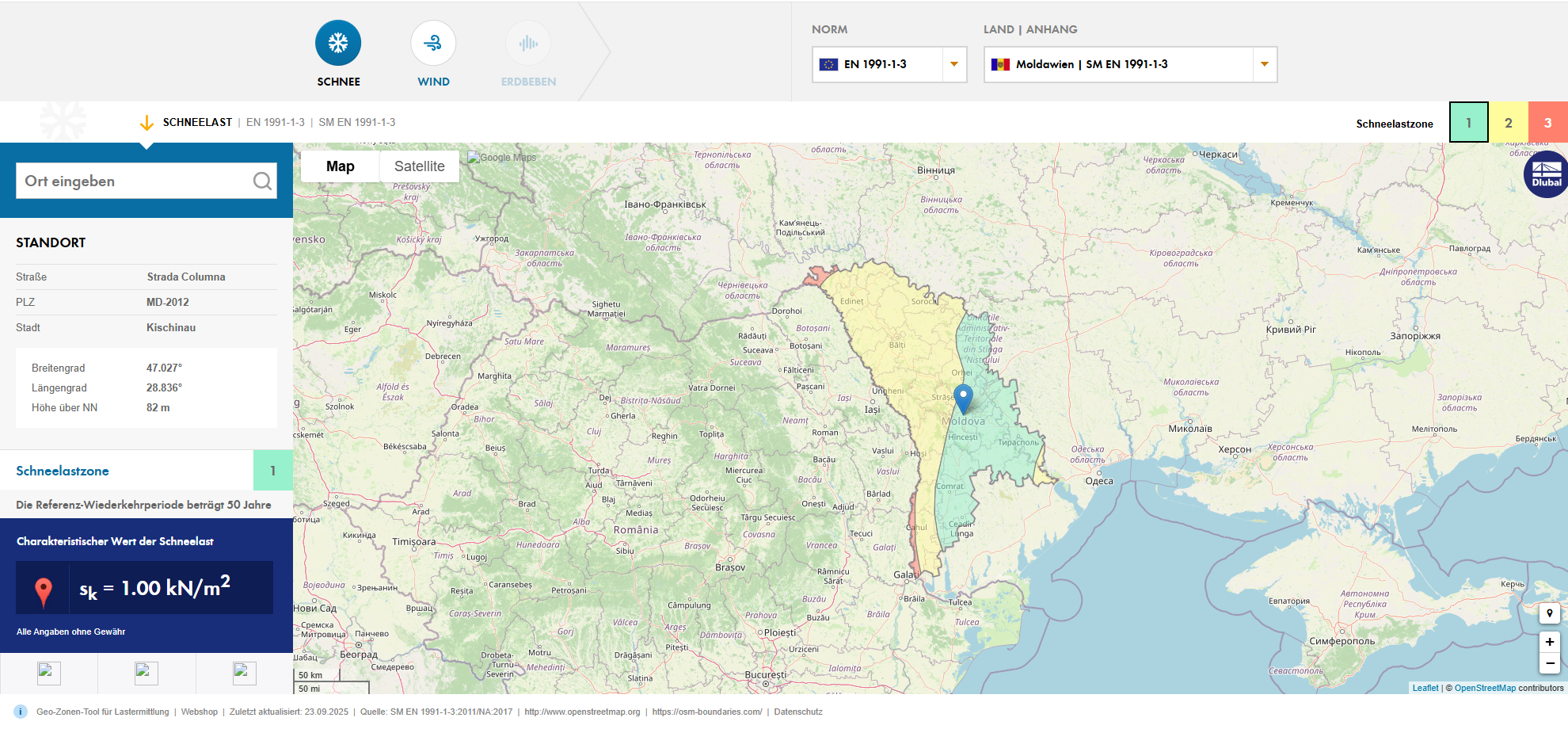
Task: Open the LAND | ANHANG country dropdown
Action: [x=1265, y=64]
